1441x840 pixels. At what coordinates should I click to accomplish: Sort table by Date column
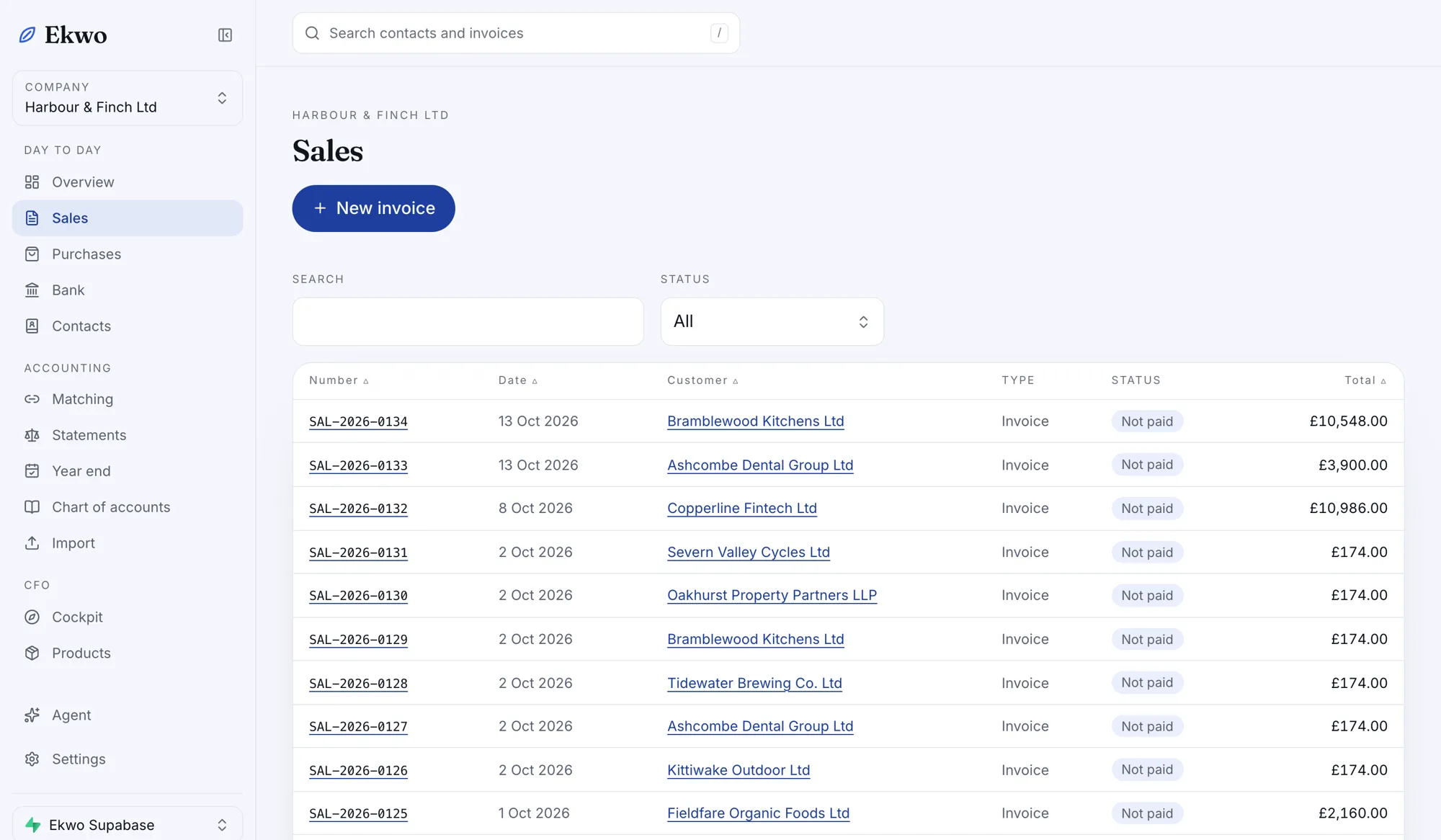pos(518,380)
